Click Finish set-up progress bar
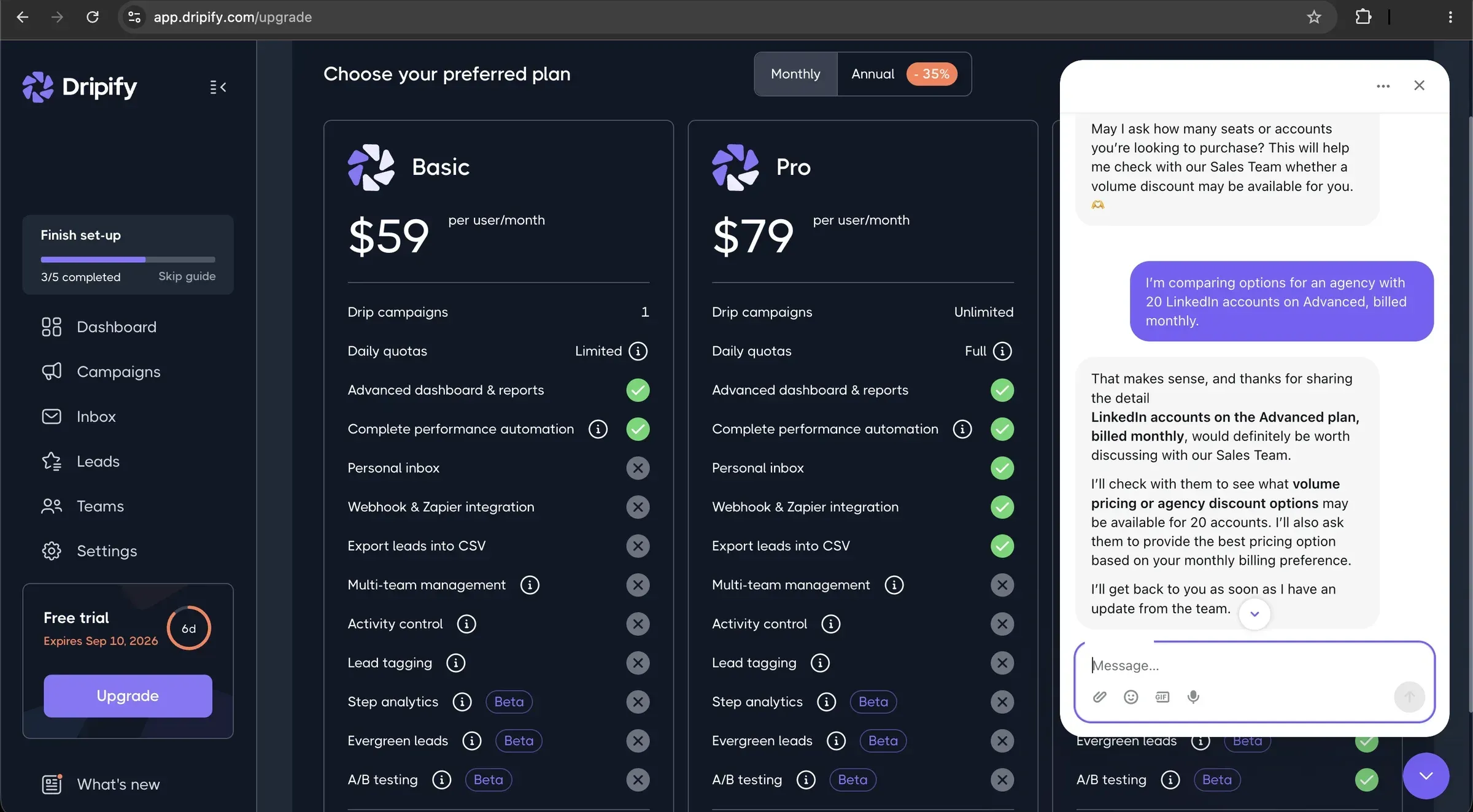This screenshot has height=812, width=1473. (128, 260)
